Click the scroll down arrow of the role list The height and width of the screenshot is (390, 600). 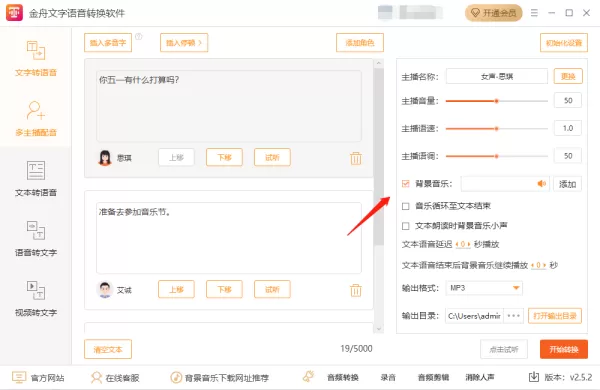pos(379,328)
